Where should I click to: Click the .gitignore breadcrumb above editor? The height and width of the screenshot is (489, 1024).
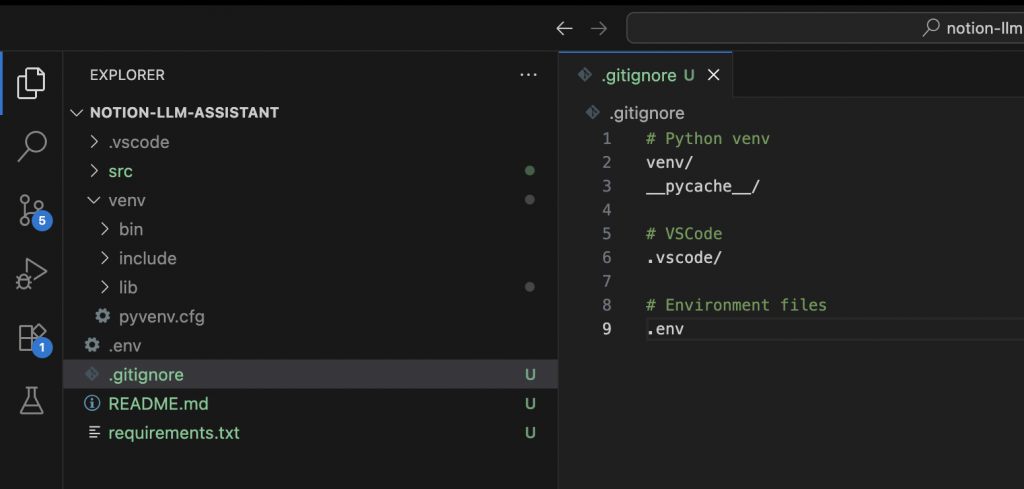[646, 113]
